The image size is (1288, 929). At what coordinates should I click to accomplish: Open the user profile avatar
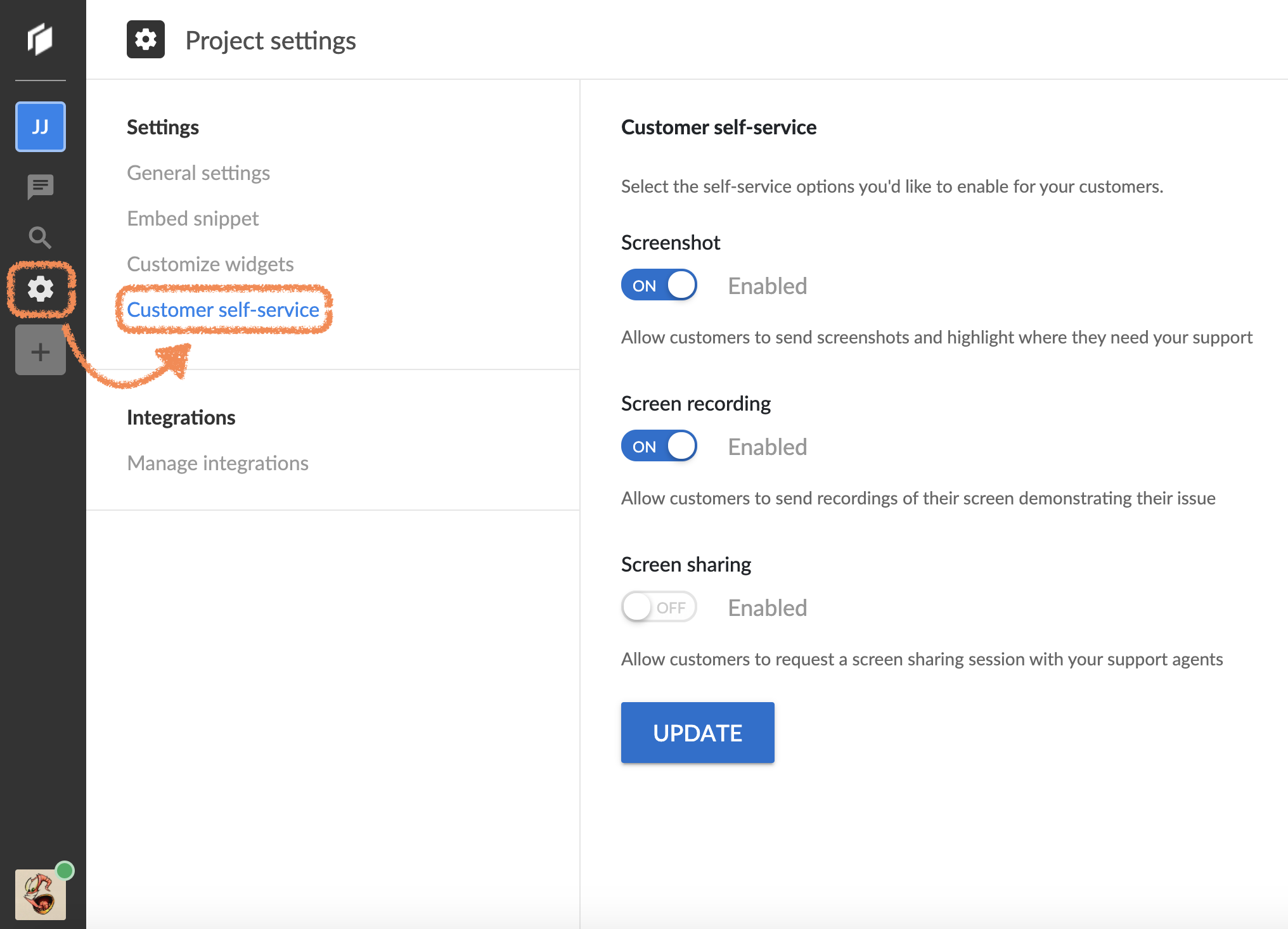pyautogui.click(x=40, y=894)
